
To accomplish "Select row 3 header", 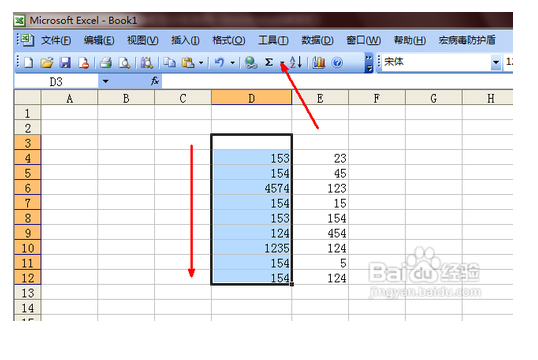I will pos(27,142).
